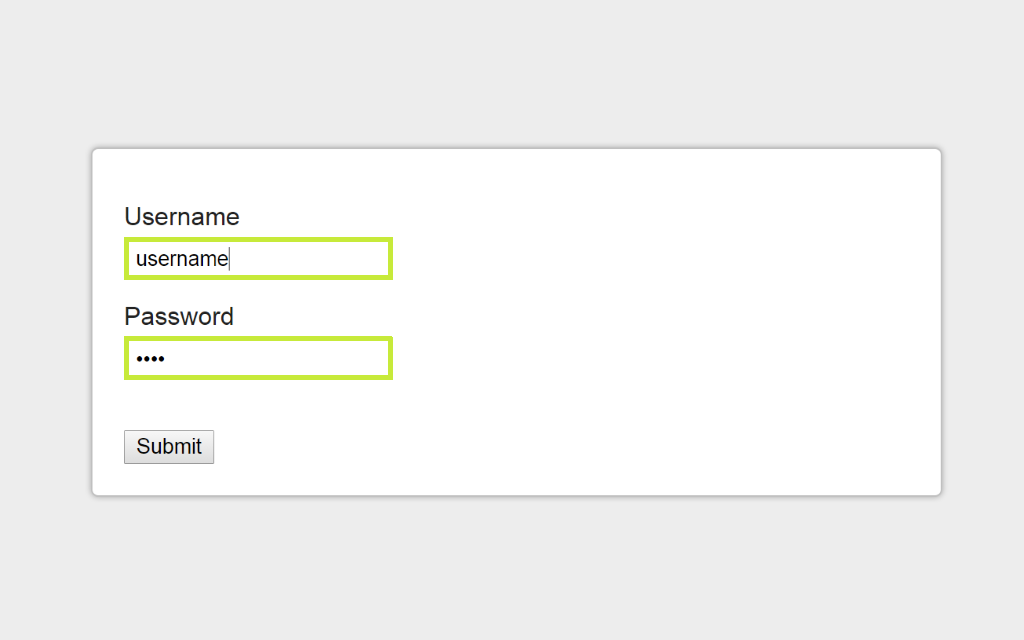Image resolution: width=1024 pixels, height=640 pixels.
Task: Focus the Password input field
Action: (258, 358)
